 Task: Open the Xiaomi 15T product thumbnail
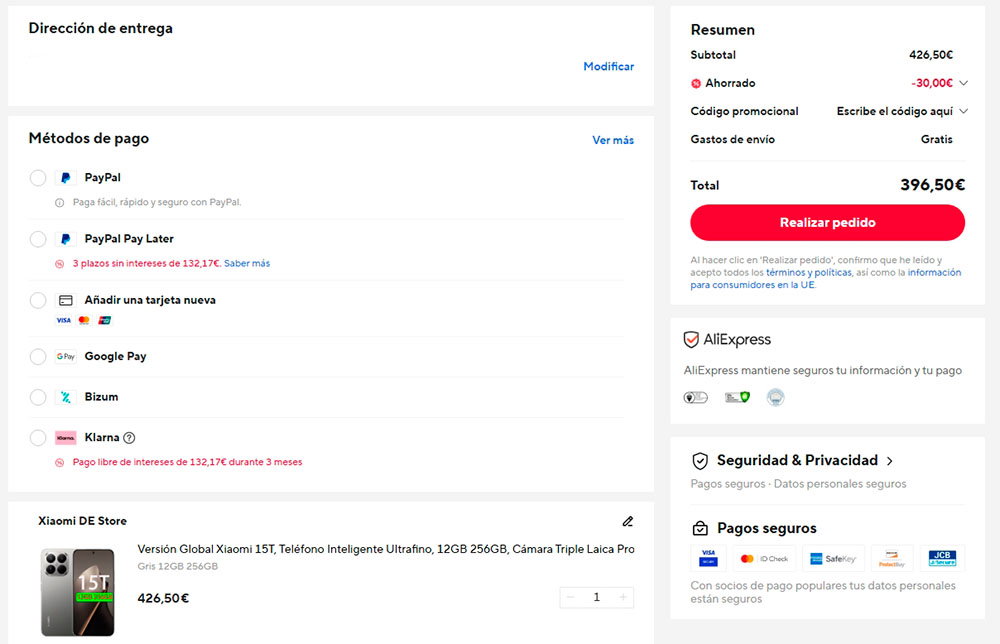coord(78,592)
